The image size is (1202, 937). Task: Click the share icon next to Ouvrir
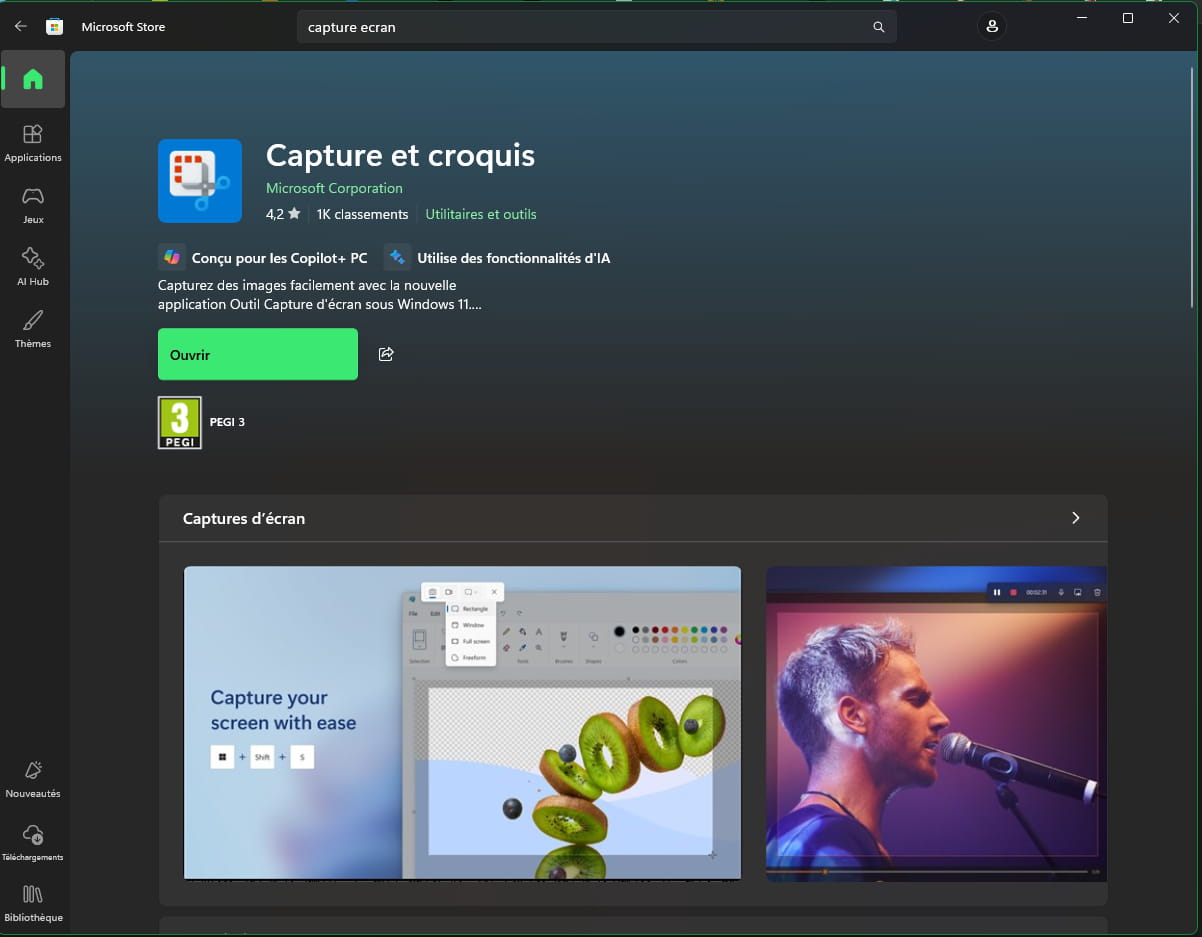pos(386,354)
